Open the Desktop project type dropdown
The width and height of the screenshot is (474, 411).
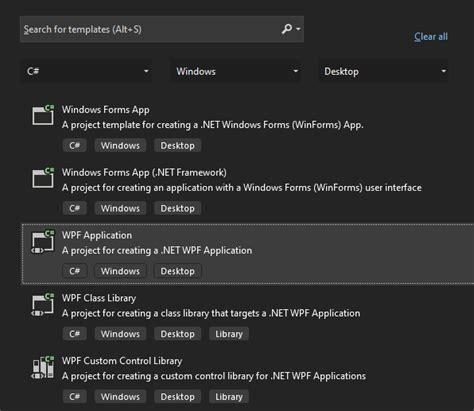[x=383, y=71]
